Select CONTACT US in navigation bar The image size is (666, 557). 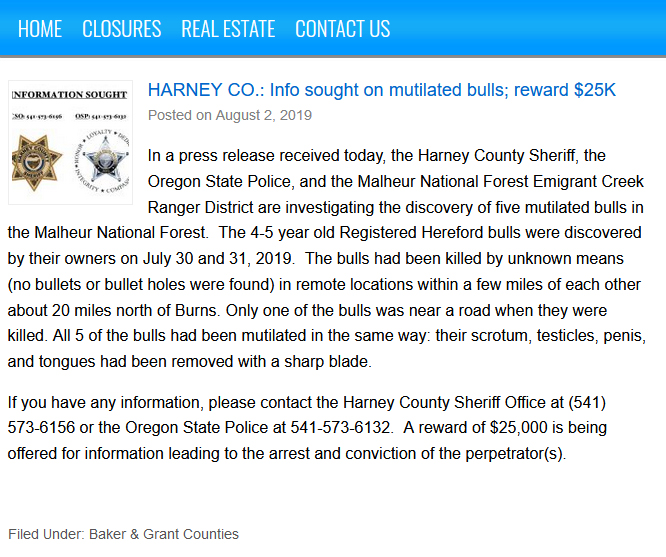coord(342,29)
